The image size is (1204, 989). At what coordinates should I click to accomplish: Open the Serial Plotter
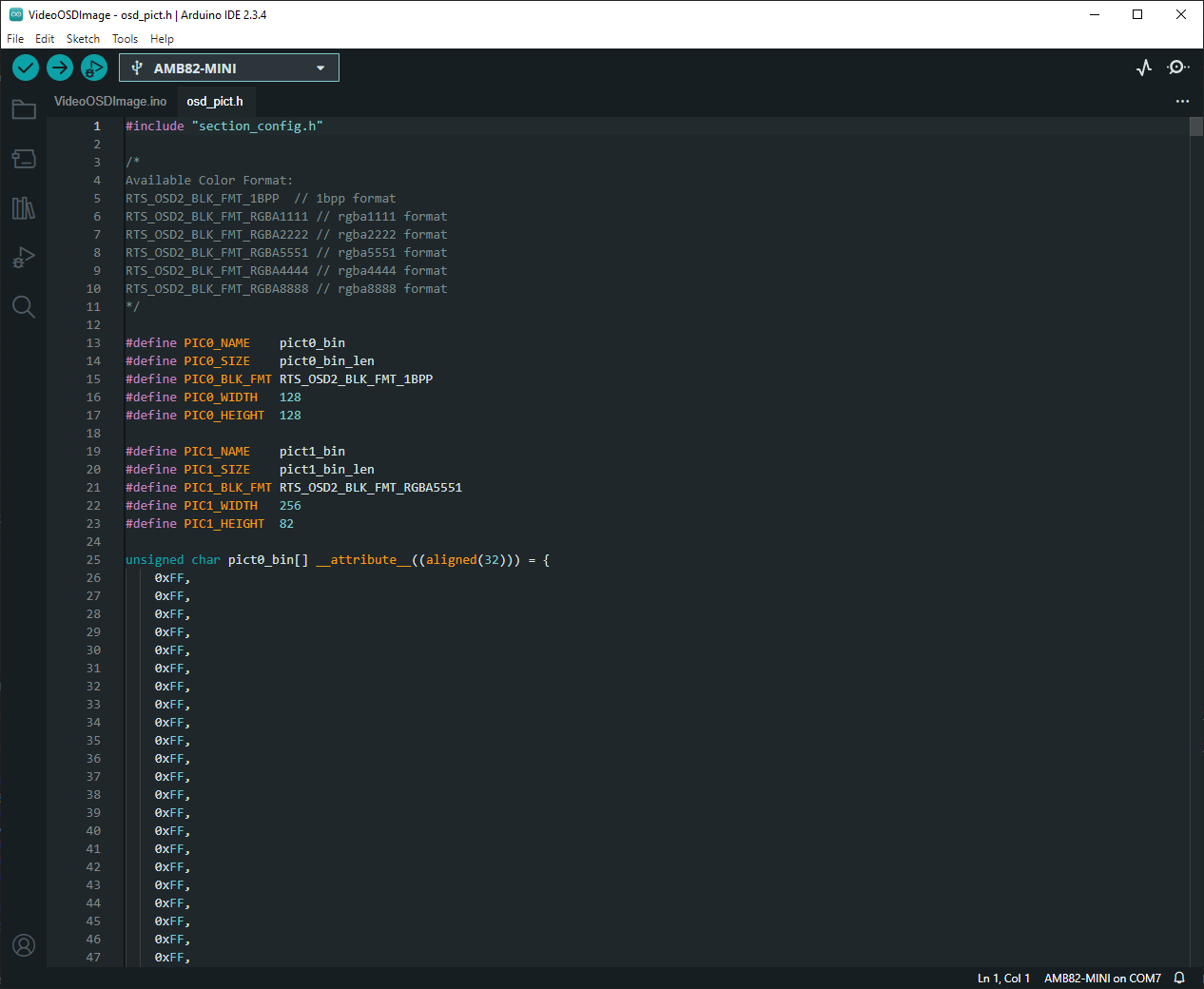[1144, 68]
